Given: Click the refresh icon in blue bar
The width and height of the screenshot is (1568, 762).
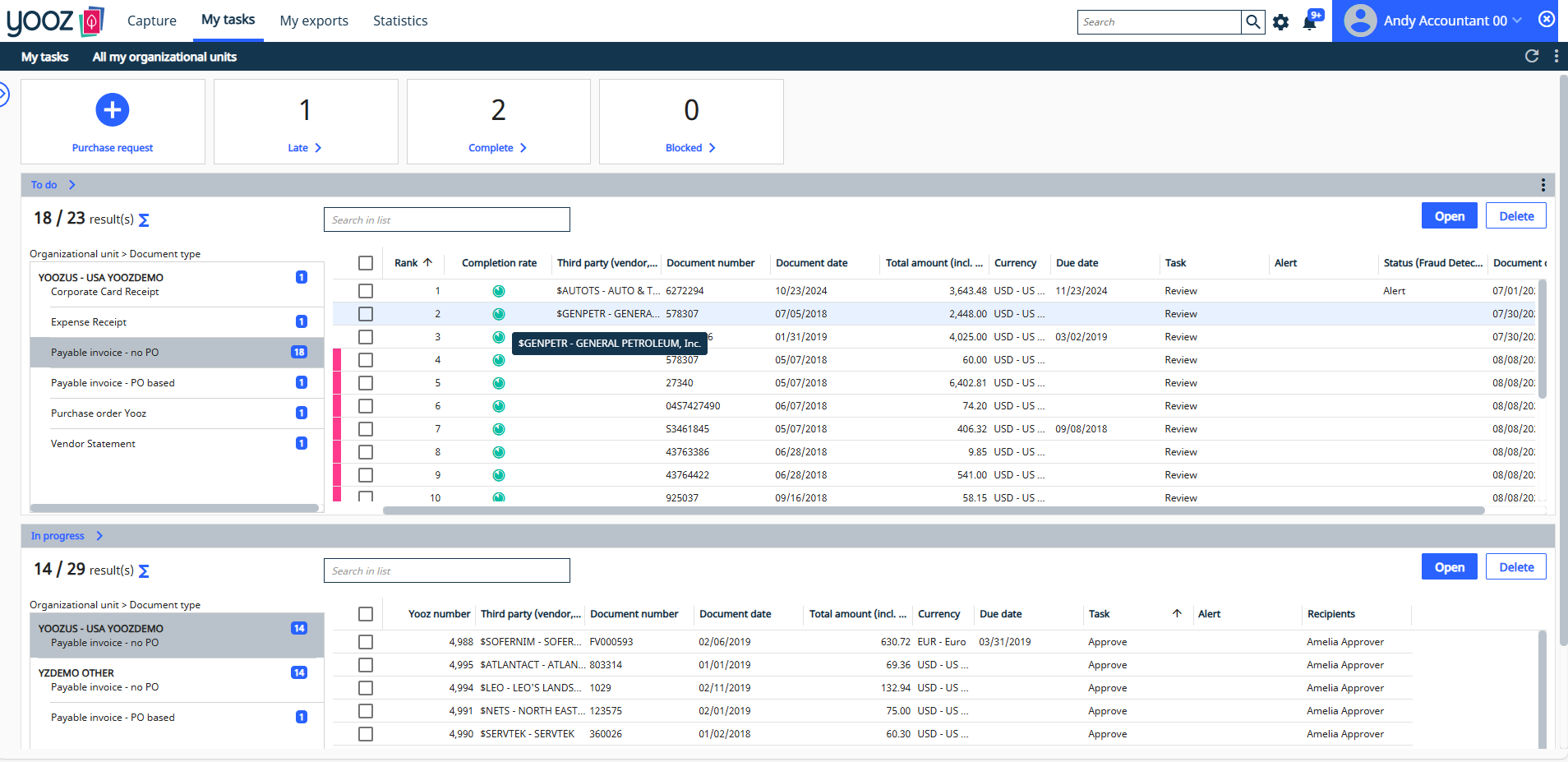Looking at the screenshot, I should 1532,56.
